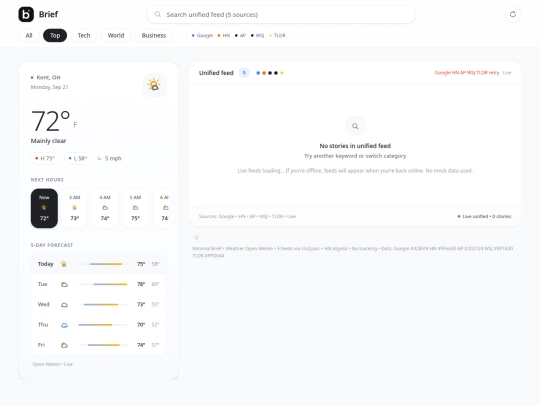Click the blue rain cloud icon in the Thu row
540x405 pixels.
coord(64,325)
